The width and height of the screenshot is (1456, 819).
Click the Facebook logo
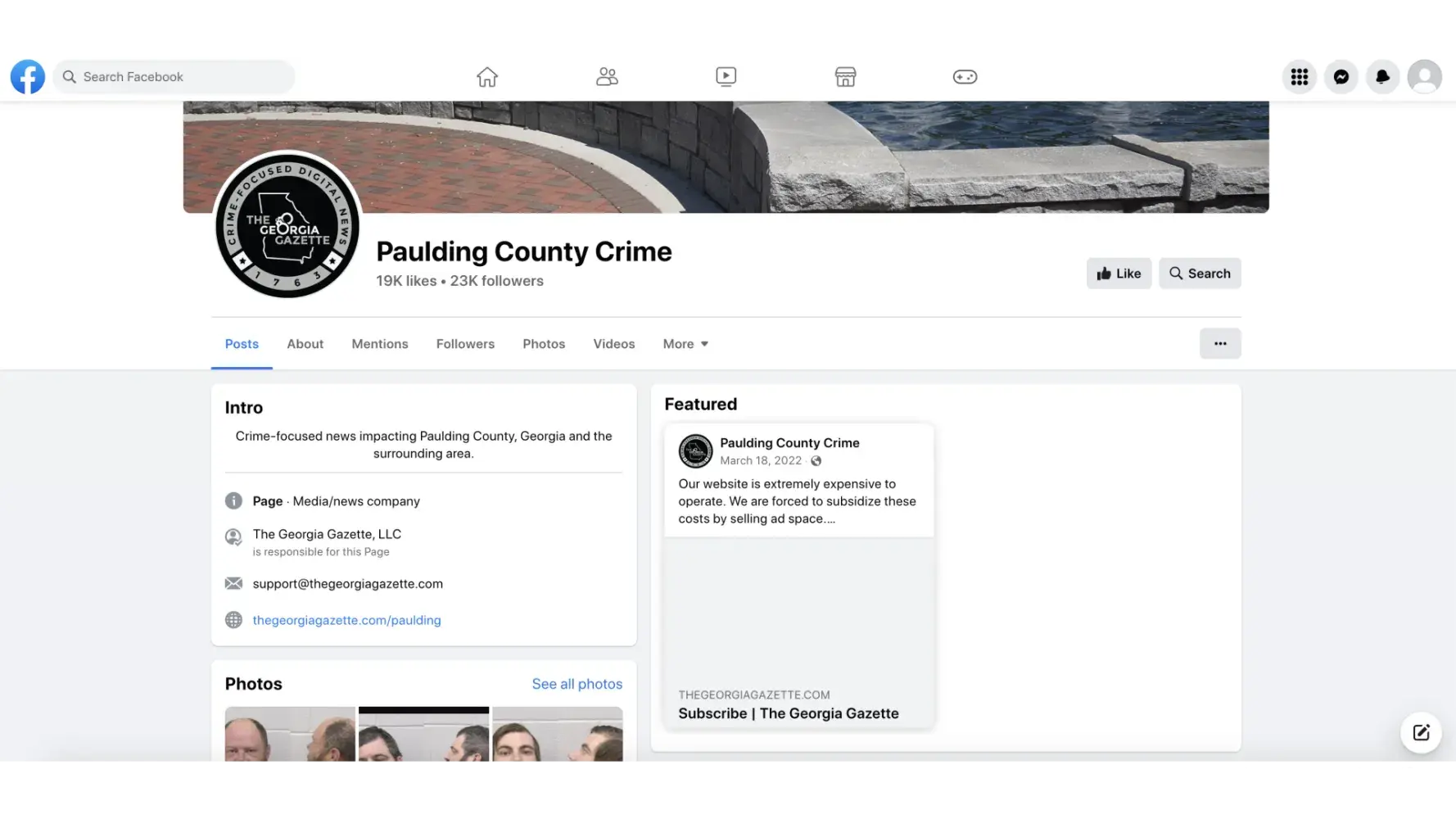28,77
